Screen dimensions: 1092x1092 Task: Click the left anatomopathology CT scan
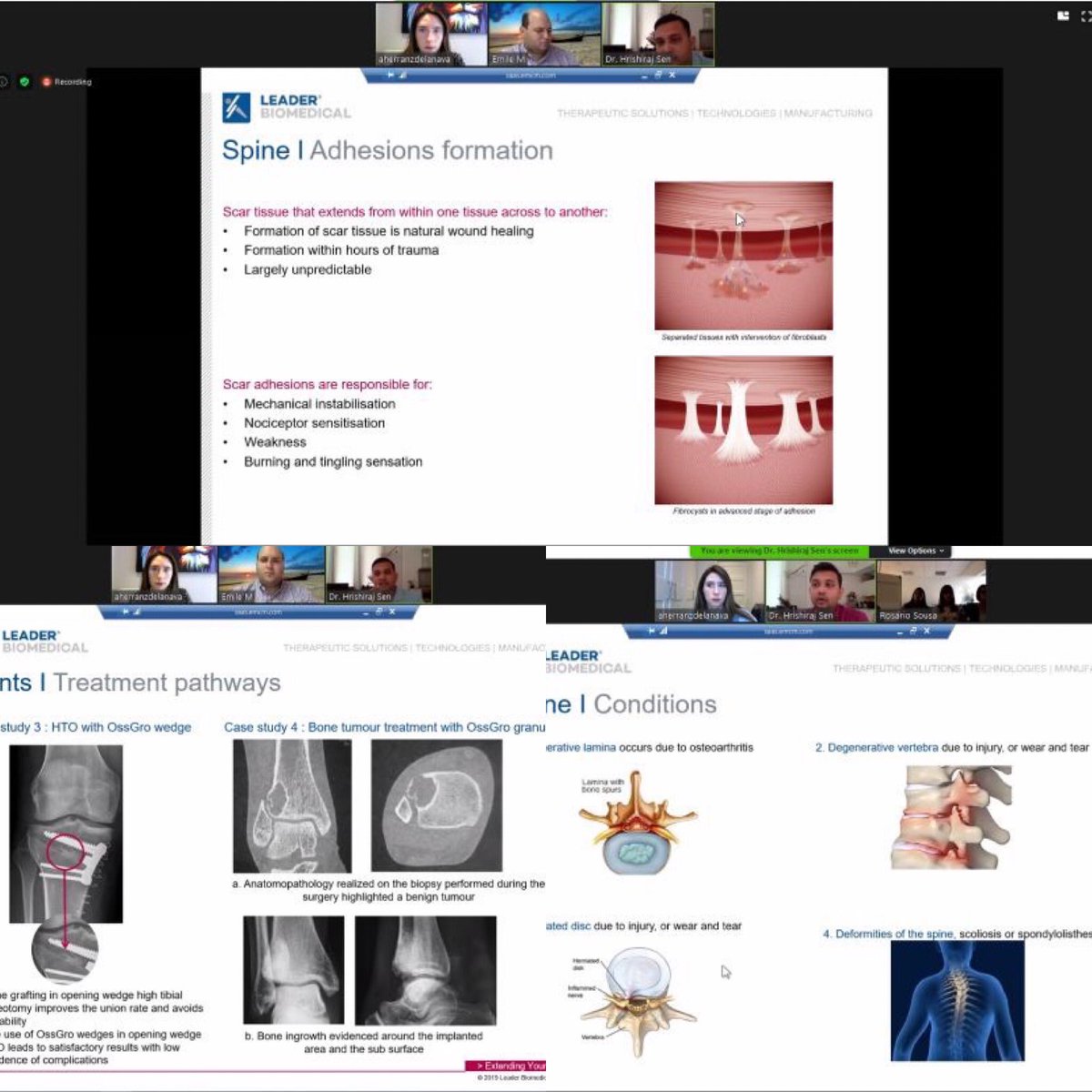coord(292,806)
